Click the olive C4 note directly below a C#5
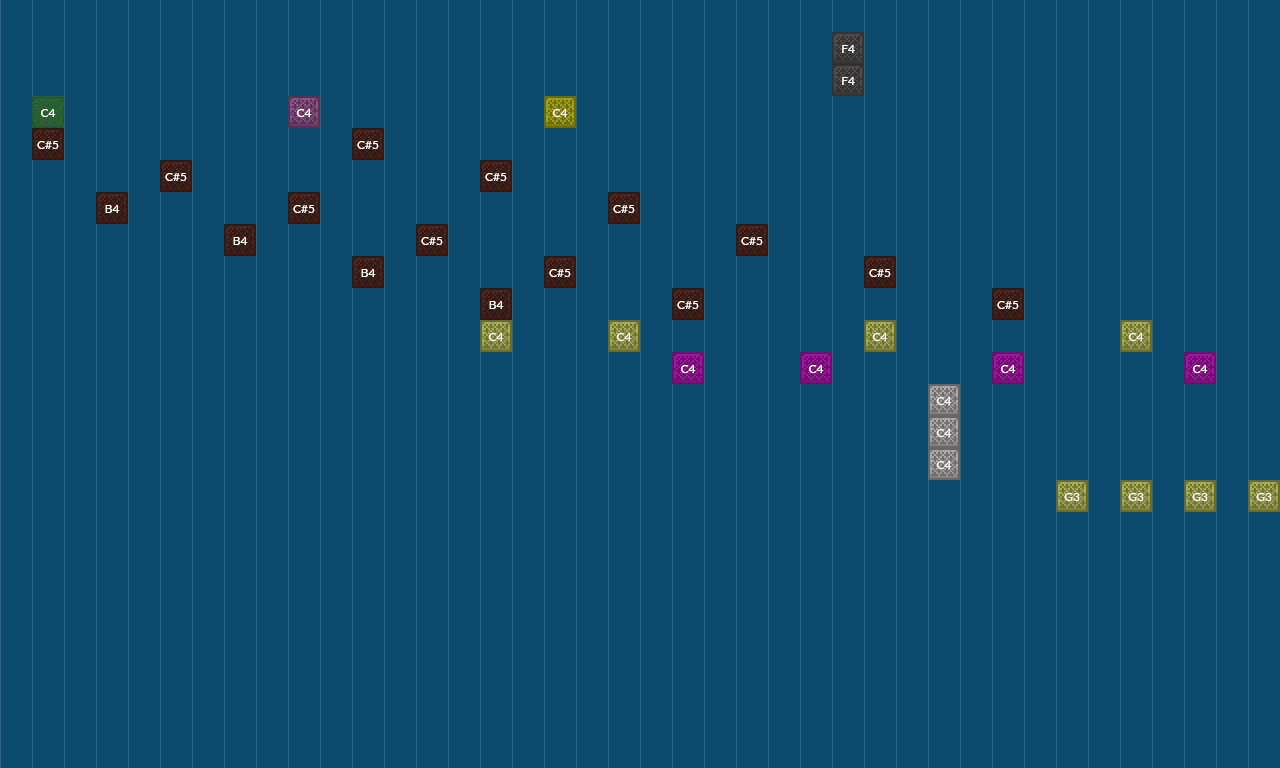Image resolution: width=1280 pixels, height=768 pixels. tap(880, 336)
